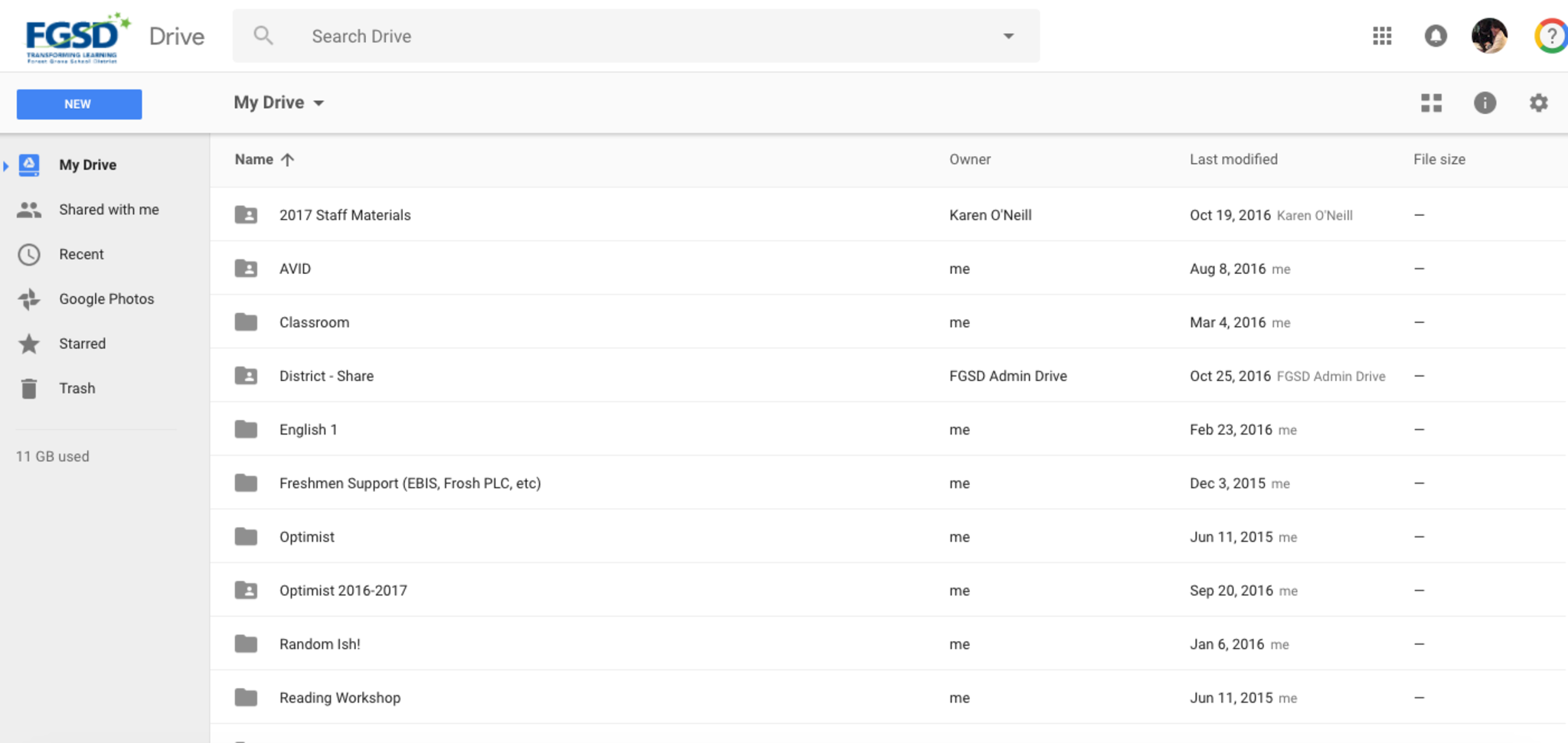Viewport: 1568px width, 743px height.
Task: Select Starred in the sidebar
Action: click(82, 344)
